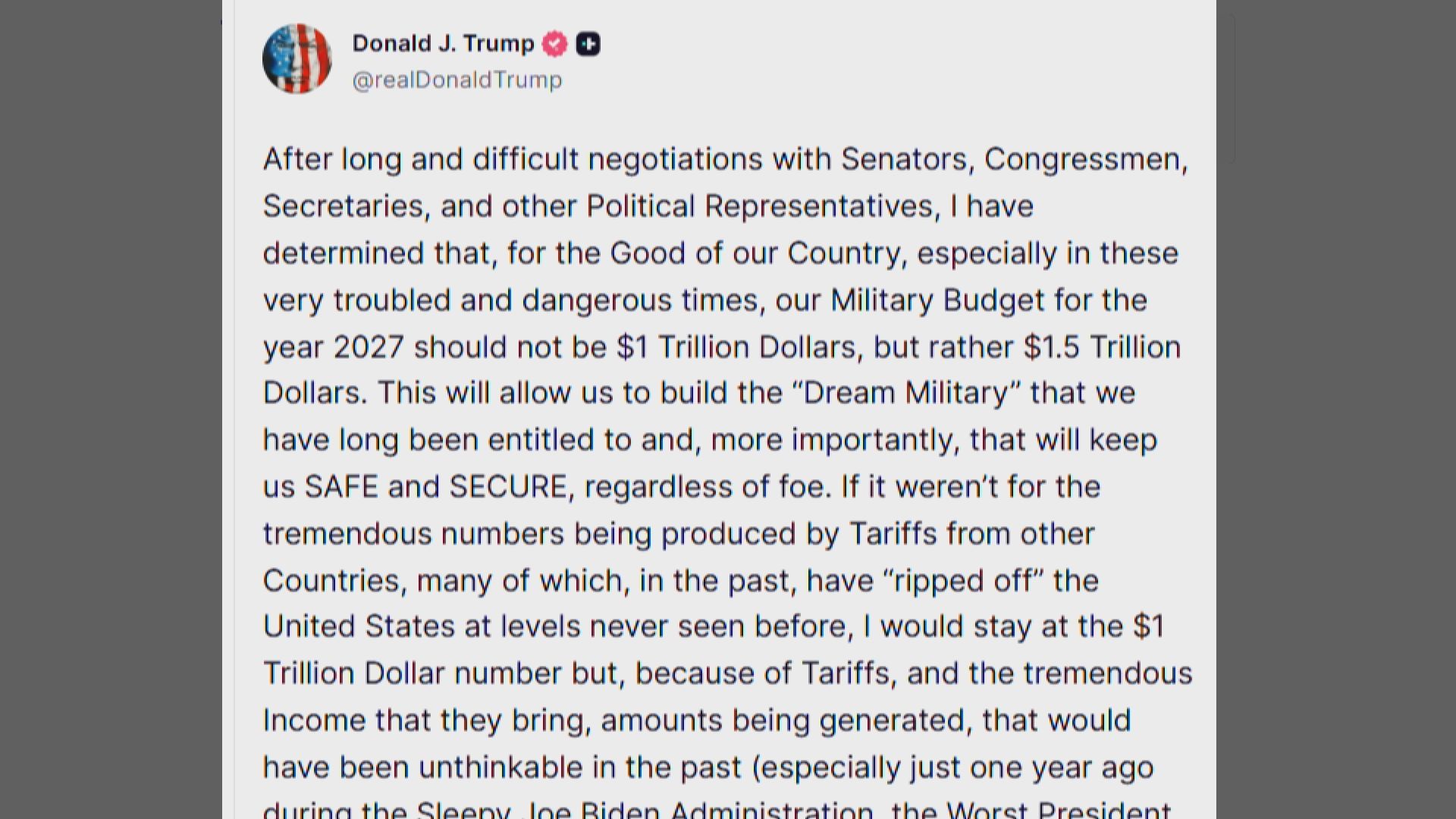
Task: Click the words "Military Budget" in the post
Action: (x=937, y=300)
